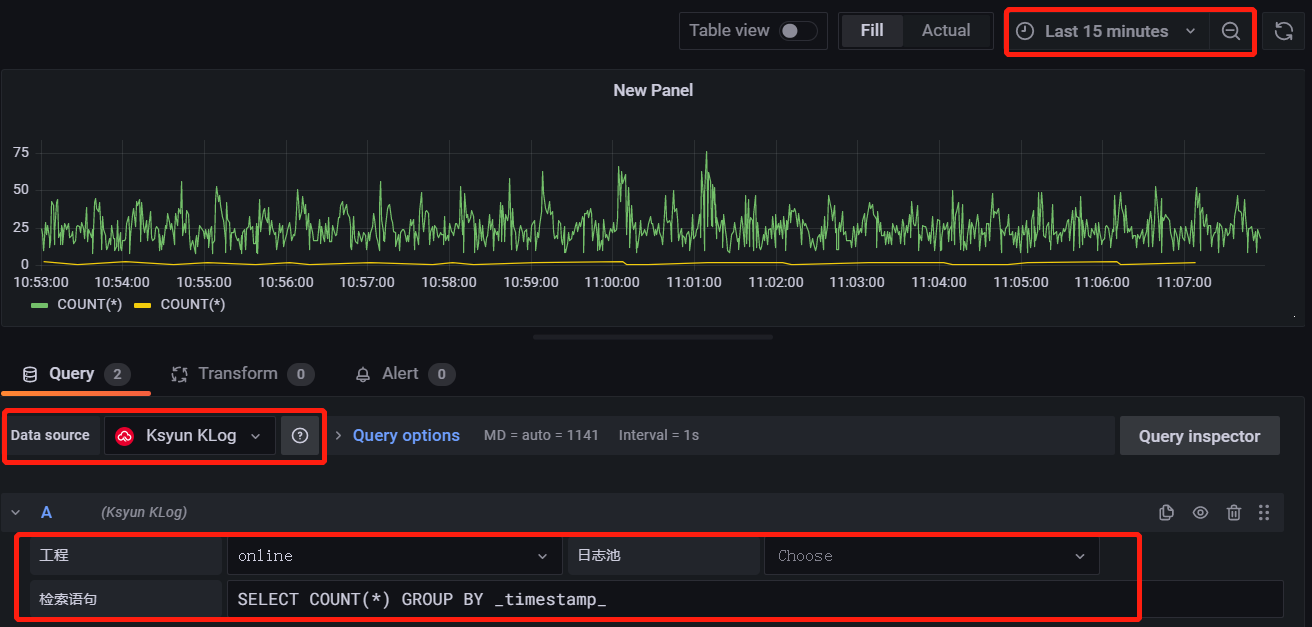Select the Fill display option

(872, 31)
